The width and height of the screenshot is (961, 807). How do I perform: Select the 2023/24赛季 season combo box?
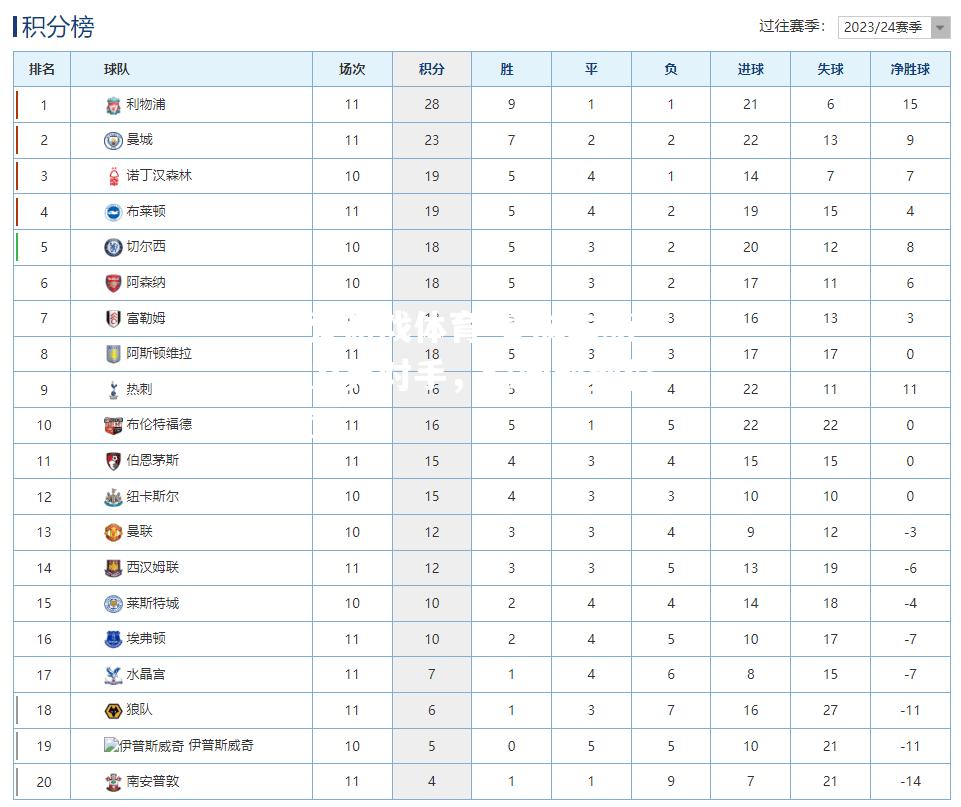[x=894, y=27]
